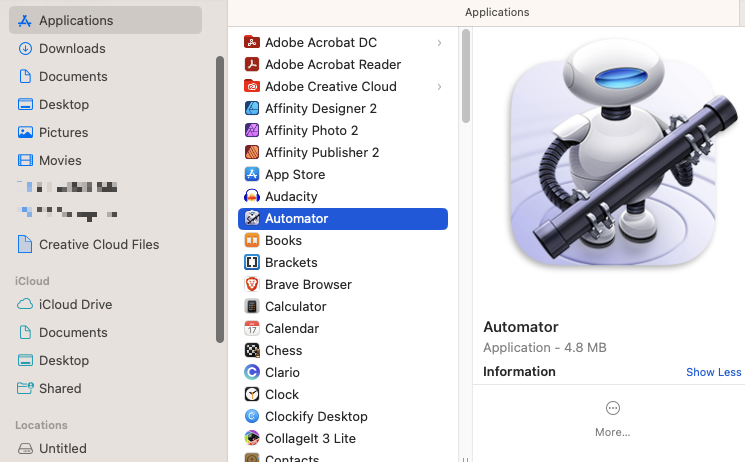745x462 pixels.
Task: Select the App Store row text
Action: 295,174
